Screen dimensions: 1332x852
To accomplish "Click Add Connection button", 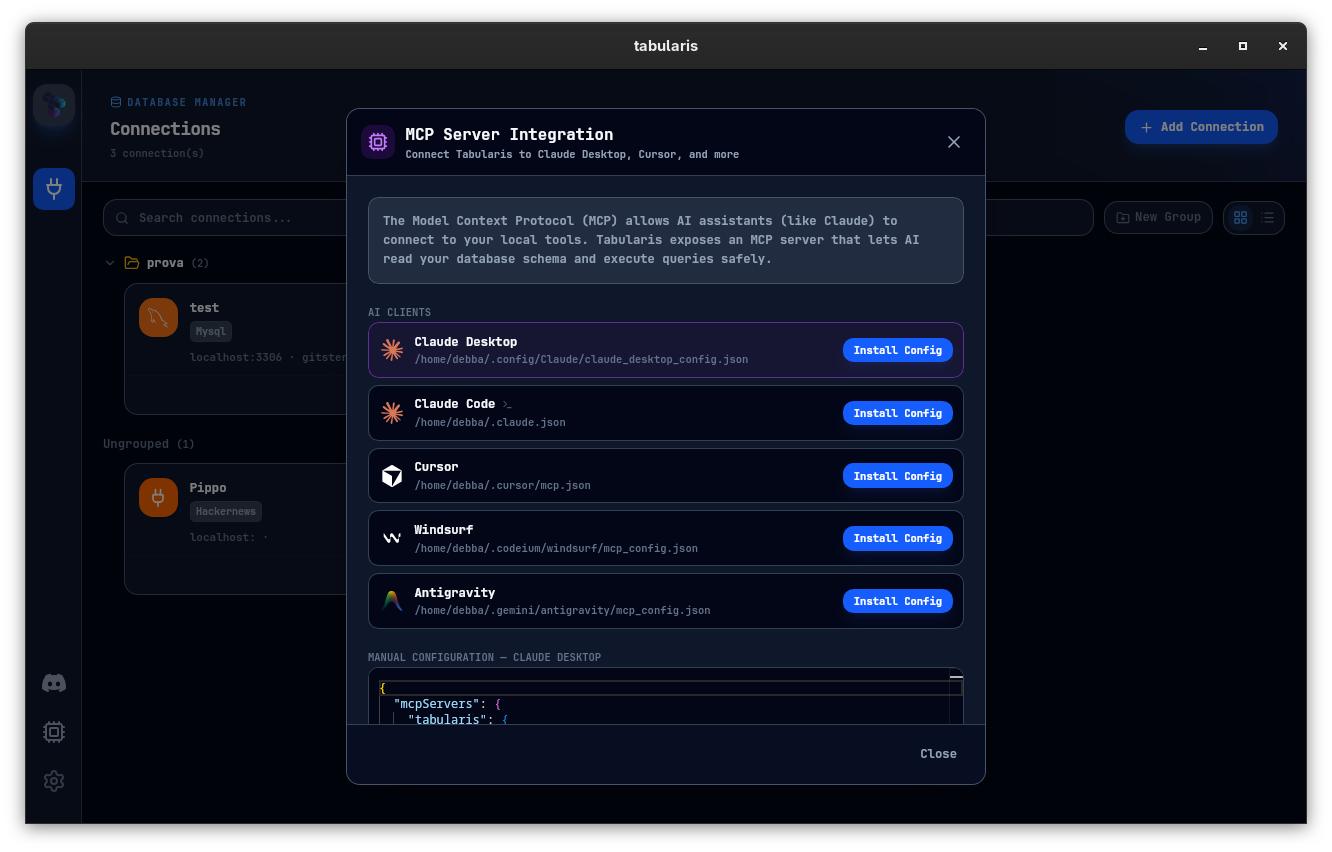I will (1201, 126).
